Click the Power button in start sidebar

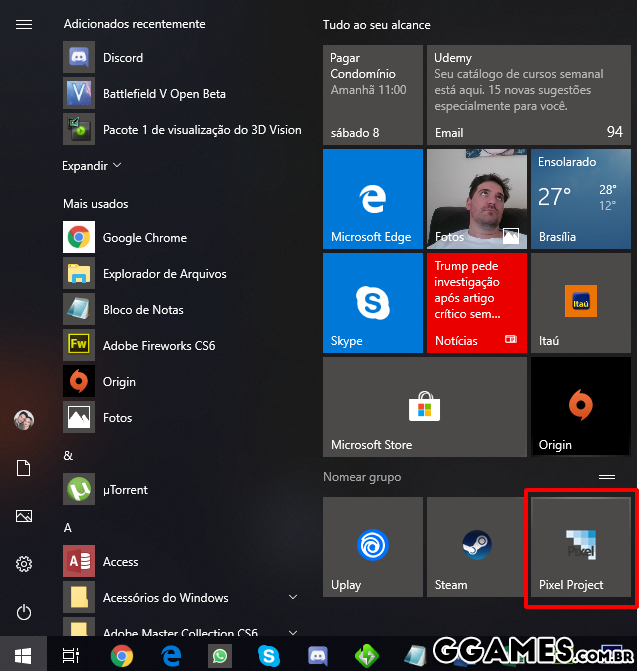click(24, 612)
